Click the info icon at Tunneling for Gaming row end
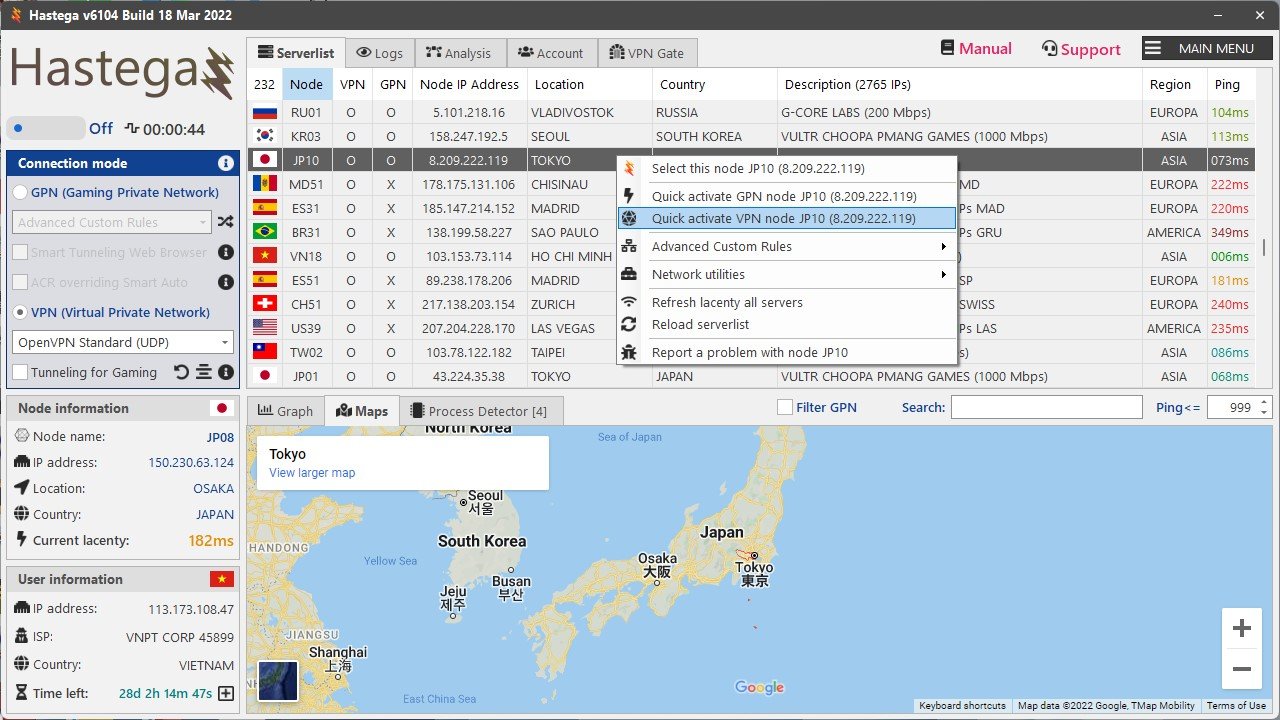 point(226,372)
